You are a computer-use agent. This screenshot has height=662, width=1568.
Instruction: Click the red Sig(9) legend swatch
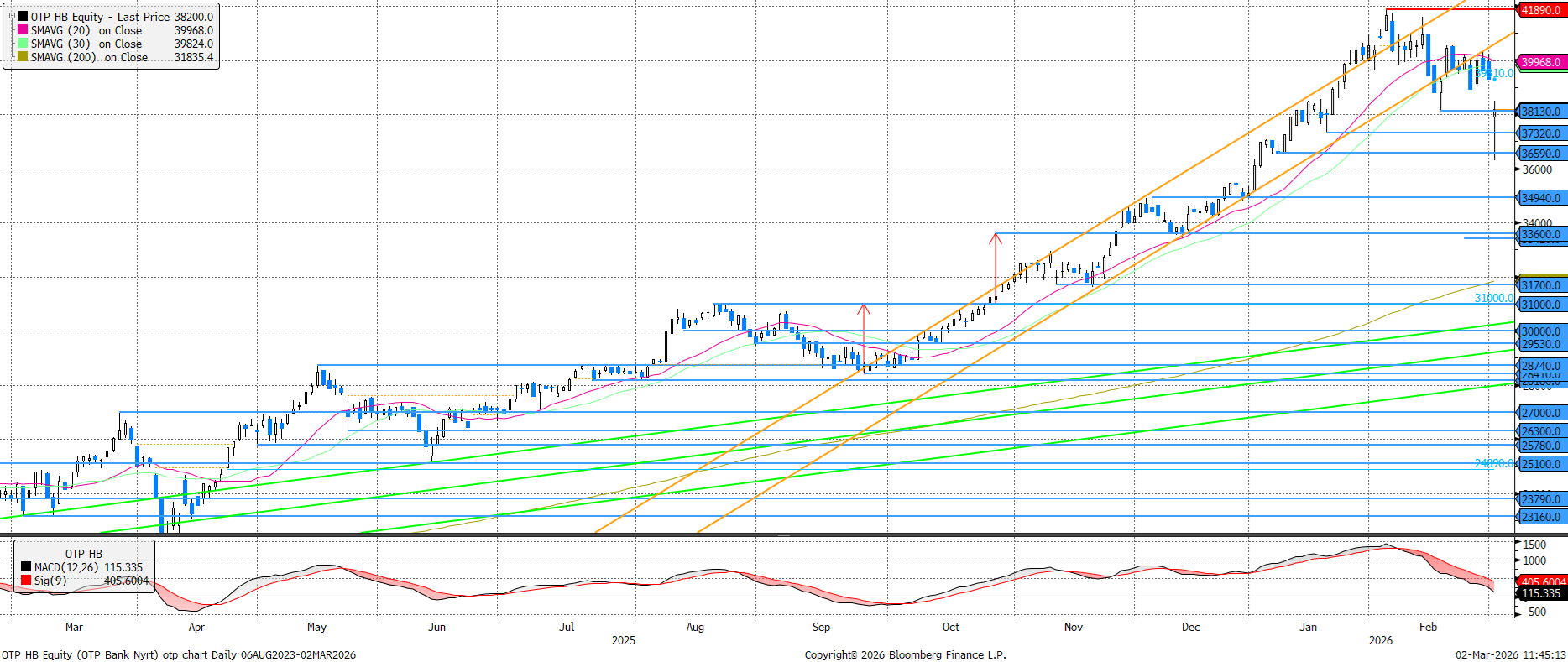coord(26,581)
